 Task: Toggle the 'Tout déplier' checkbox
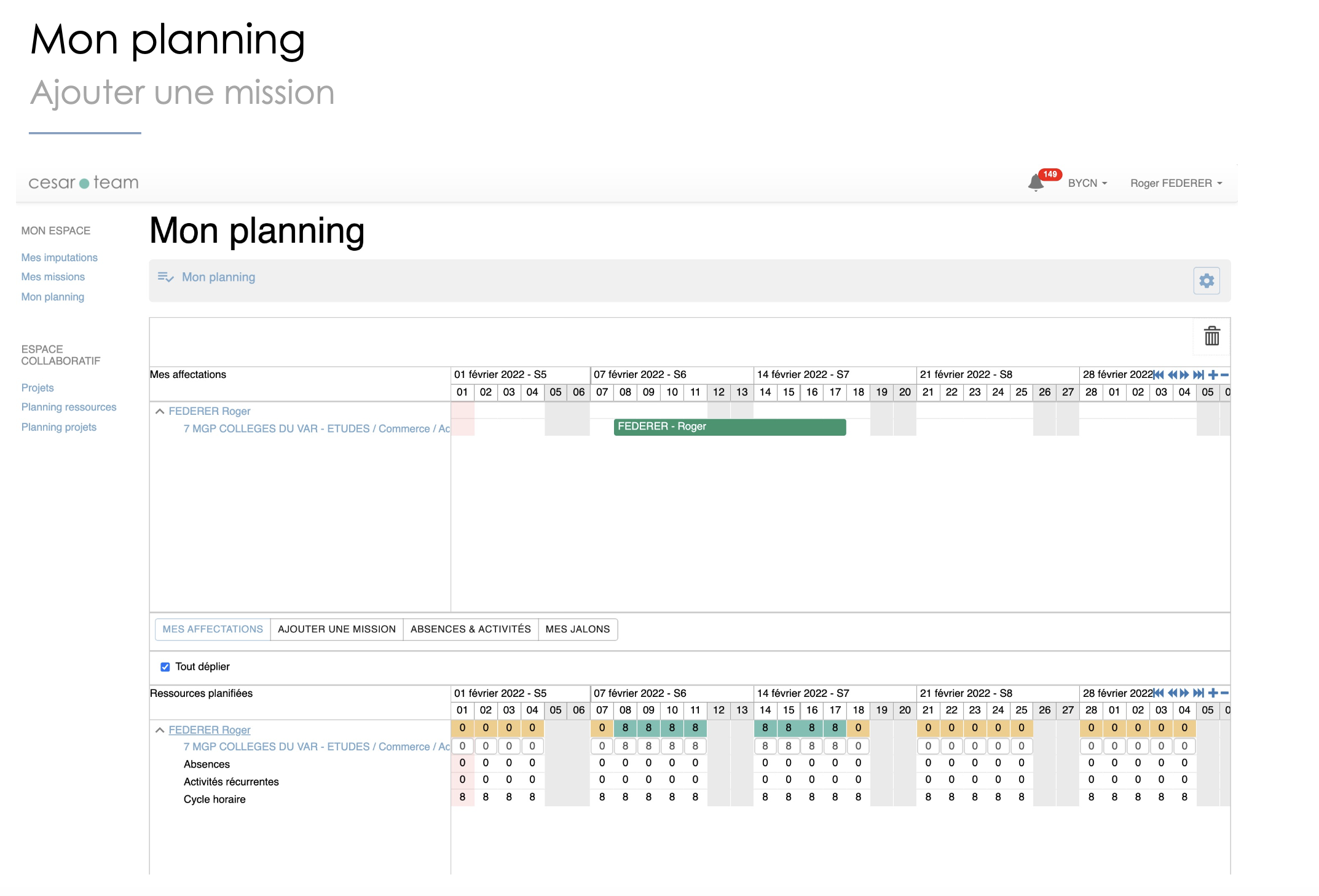[164, 667]
